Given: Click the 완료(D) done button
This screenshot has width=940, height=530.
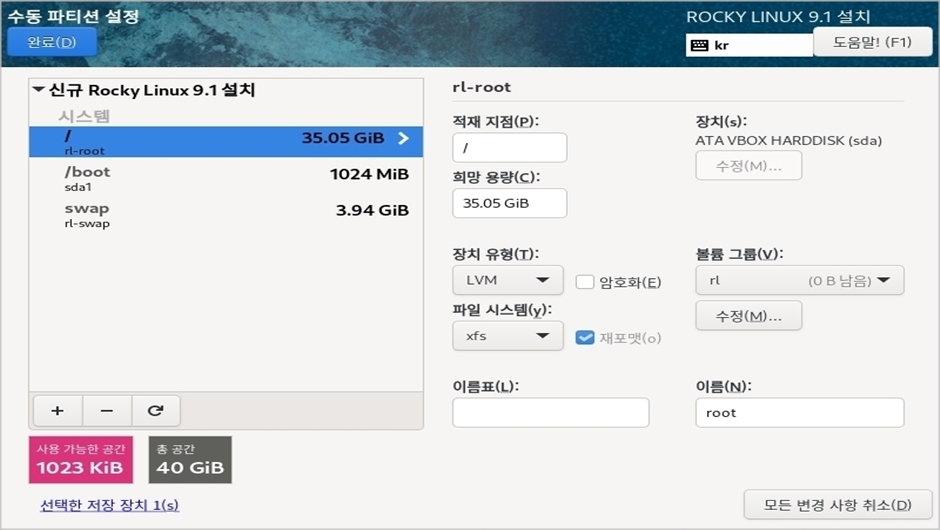Looking at the screenshot, I should (52, 42).
